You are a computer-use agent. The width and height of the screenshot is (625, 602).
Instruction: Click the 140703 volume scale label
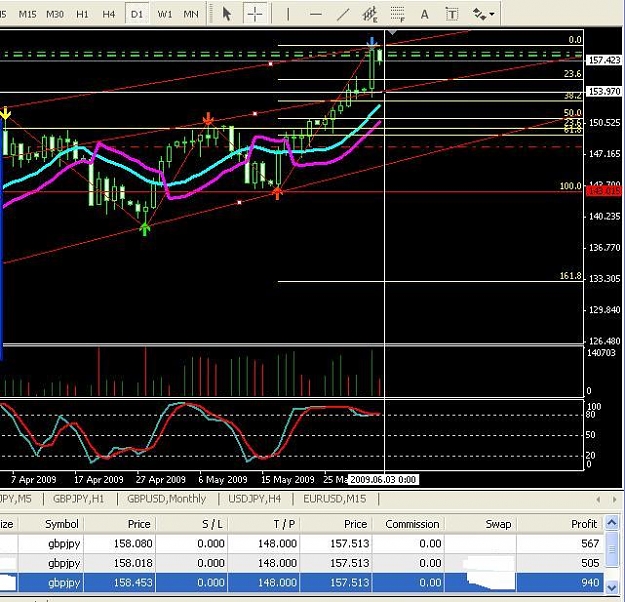(601, 352)
